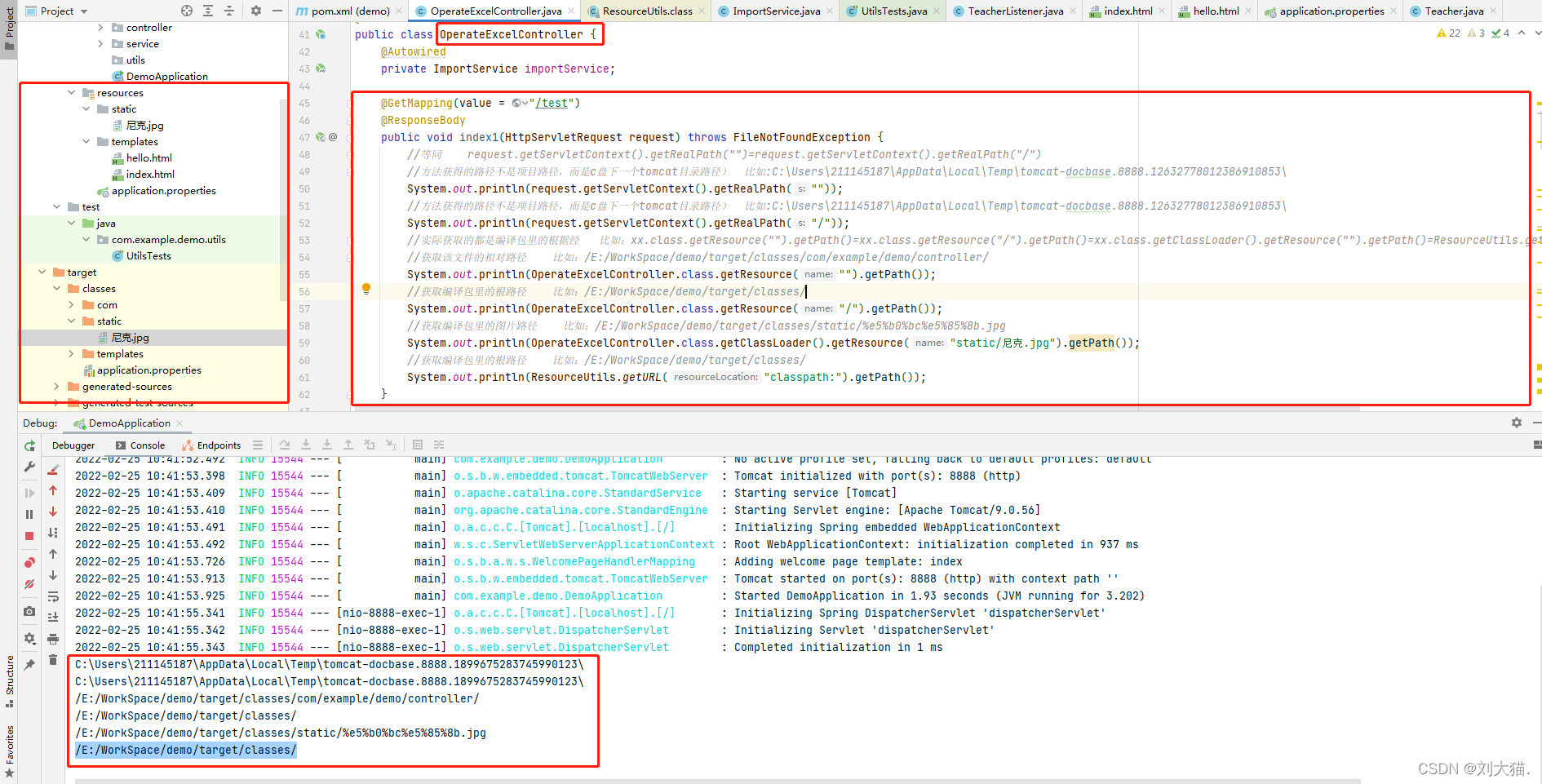Select UtilsTests class in project tree
The width and height of the screenshot is (1542, 784).
(148, 255)
